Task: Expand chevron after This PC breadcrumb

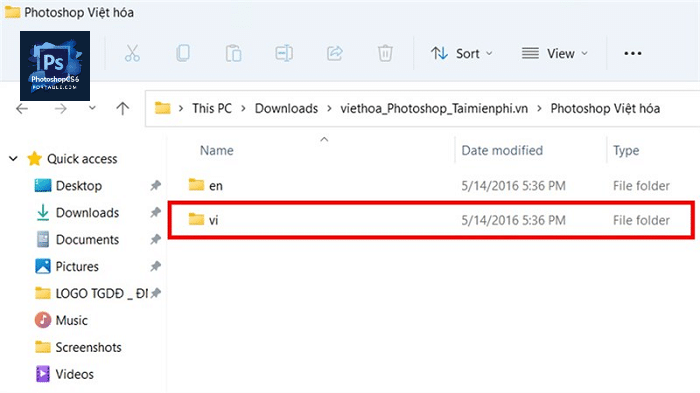Action: tap(243, 109)
